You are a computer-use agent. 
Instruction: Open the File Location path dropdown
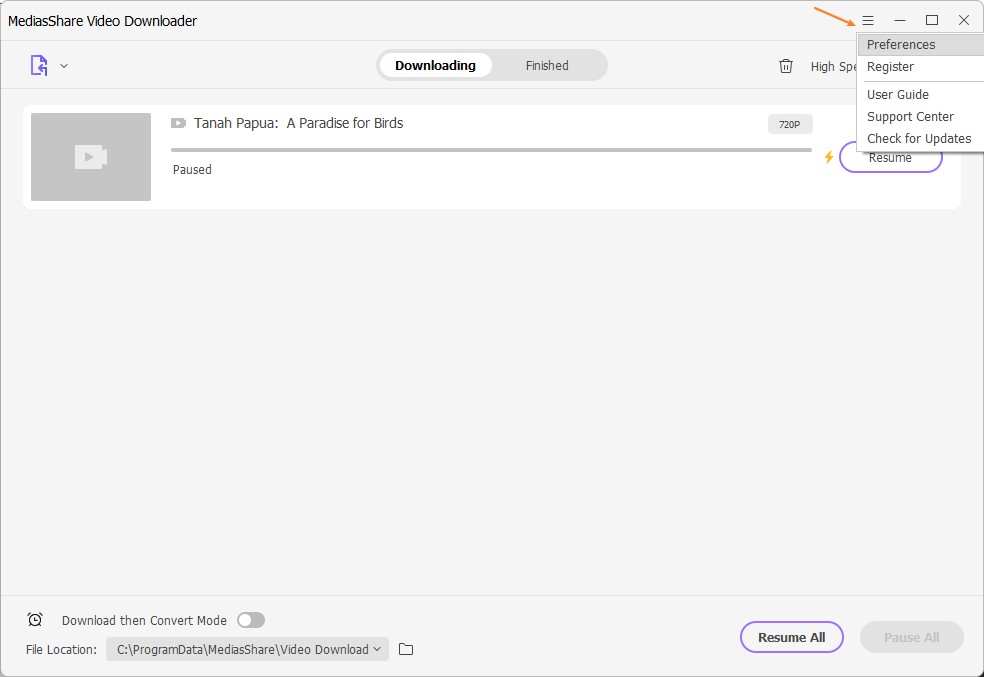[246, 649]
